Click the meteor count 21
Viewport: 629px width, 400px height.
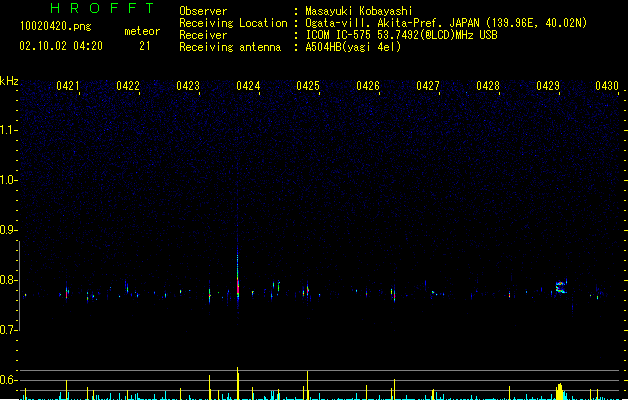145,46
